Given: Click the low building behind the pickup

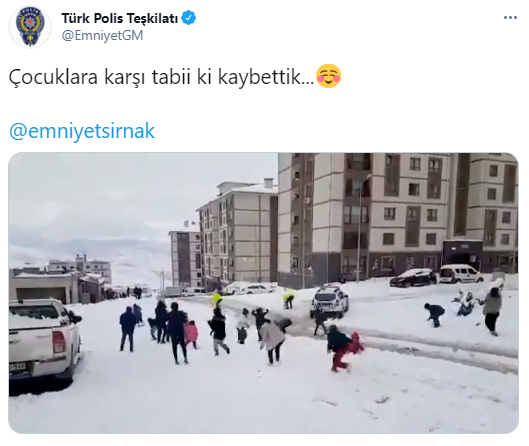Looking at the screenshot, I should [44, 287].
